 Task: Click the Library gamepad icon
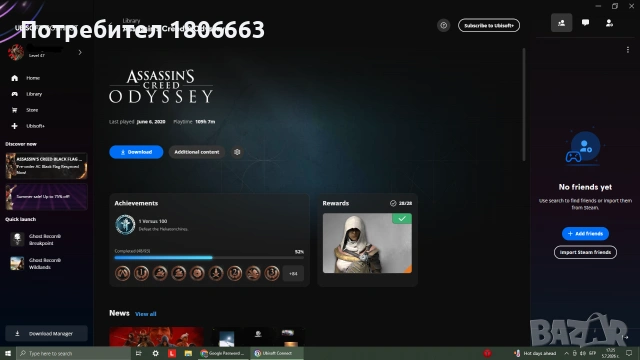[x=15, y=94]
